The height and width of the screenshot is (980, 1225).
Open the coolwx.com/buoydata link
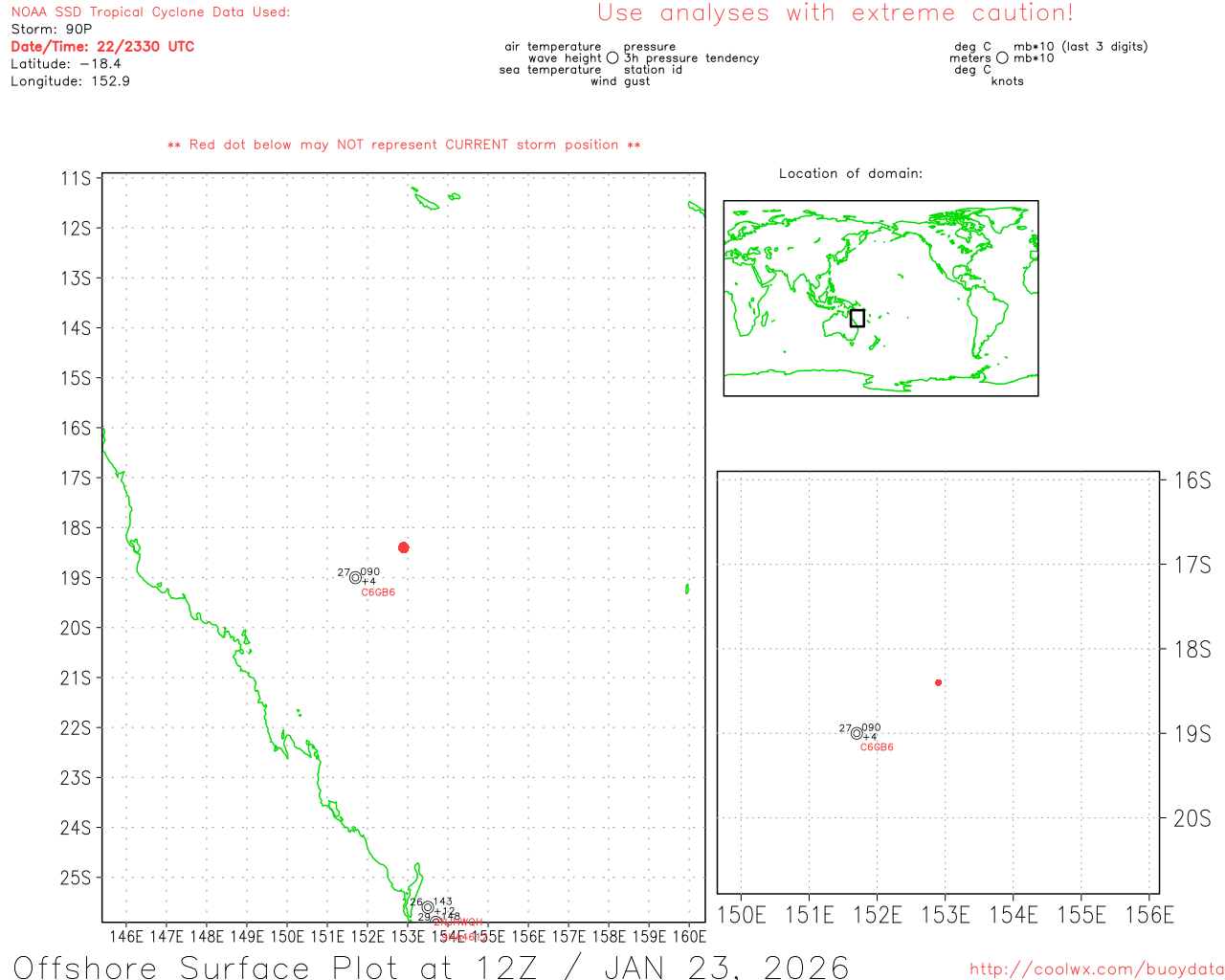click(1097, 969)
